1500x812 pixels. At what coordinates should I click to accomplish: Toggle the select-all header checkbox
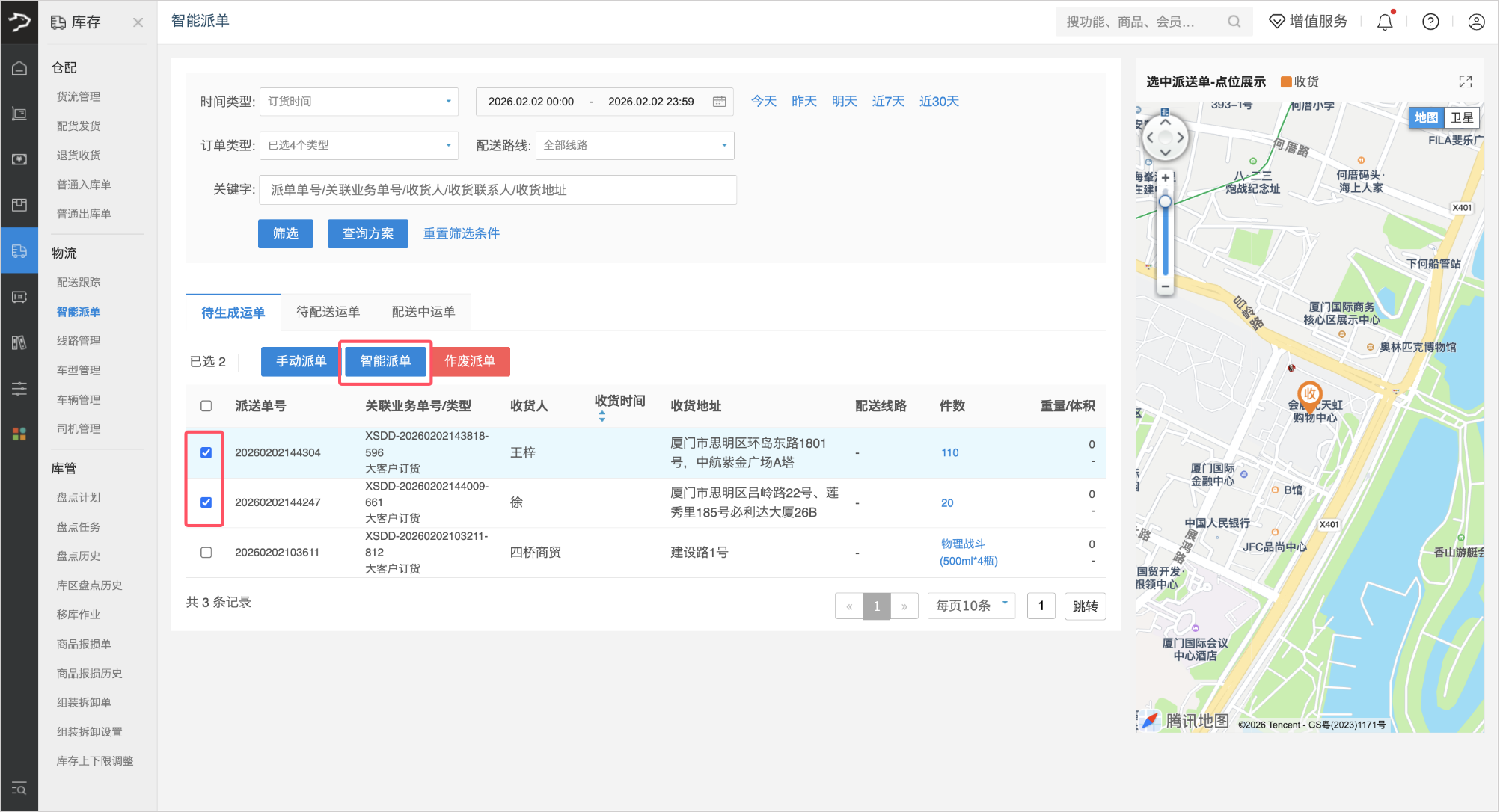point(206,406)
